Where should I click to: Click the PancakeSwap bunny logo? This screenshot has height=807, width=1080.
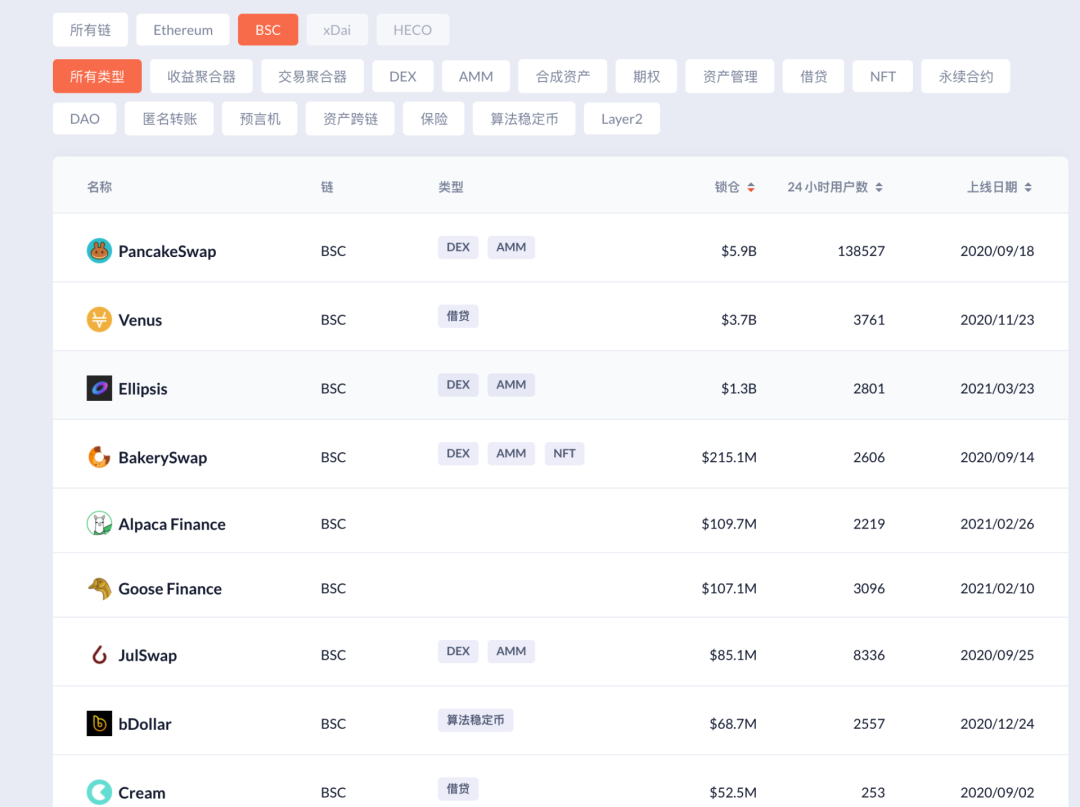[x=99, y=251]
